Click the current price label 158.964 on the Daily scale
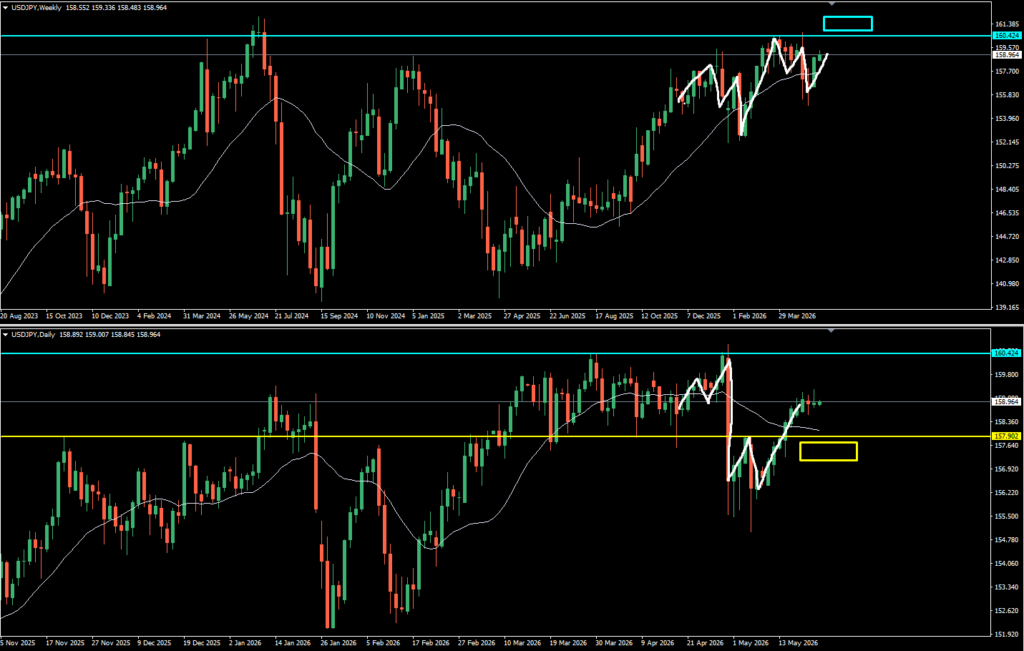Image resolution: width=1024 pixels, height=651 pixels. 1006,402
